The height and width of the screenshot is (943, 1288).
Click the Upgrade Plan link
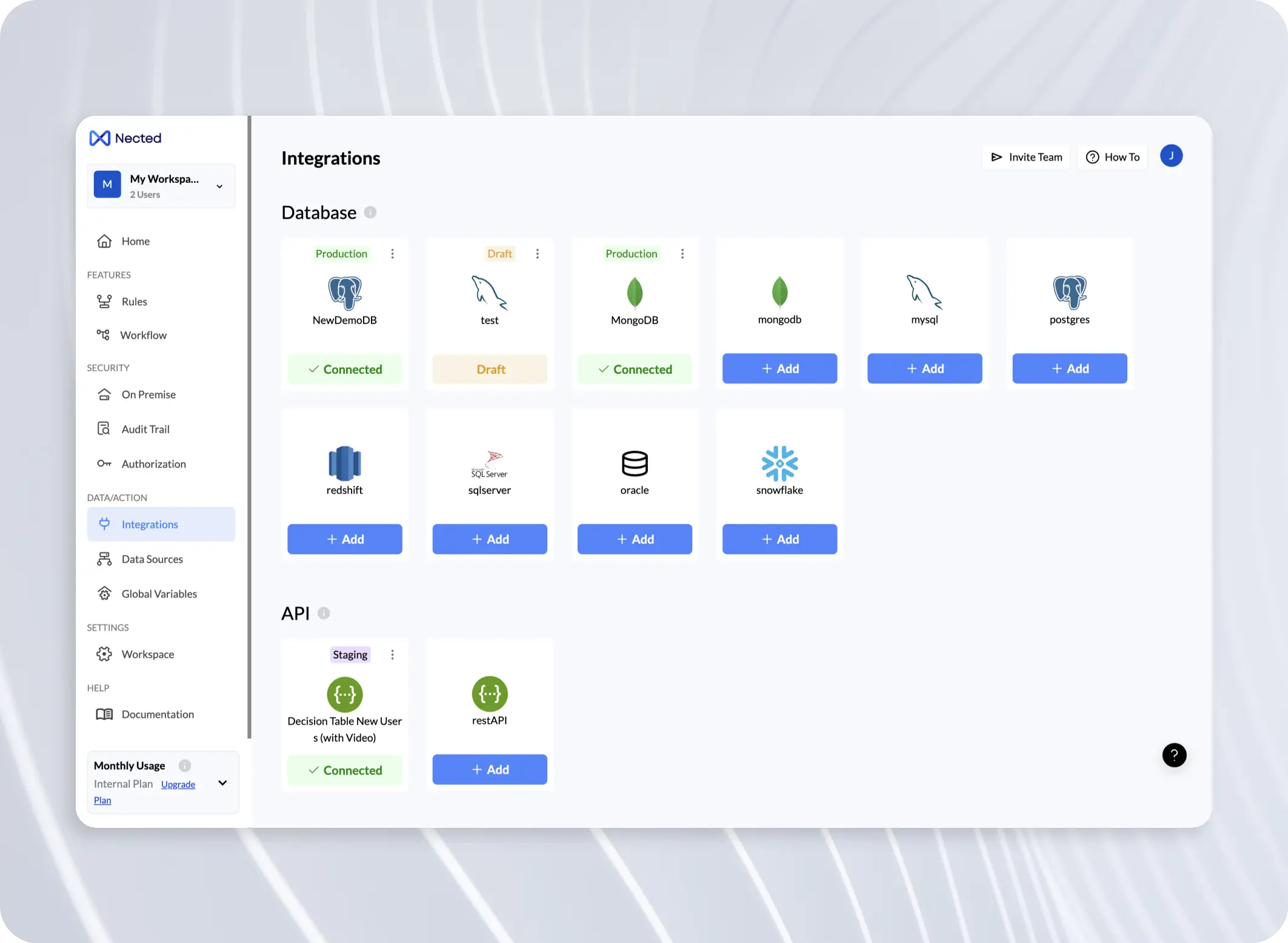(x=178, y=784)
